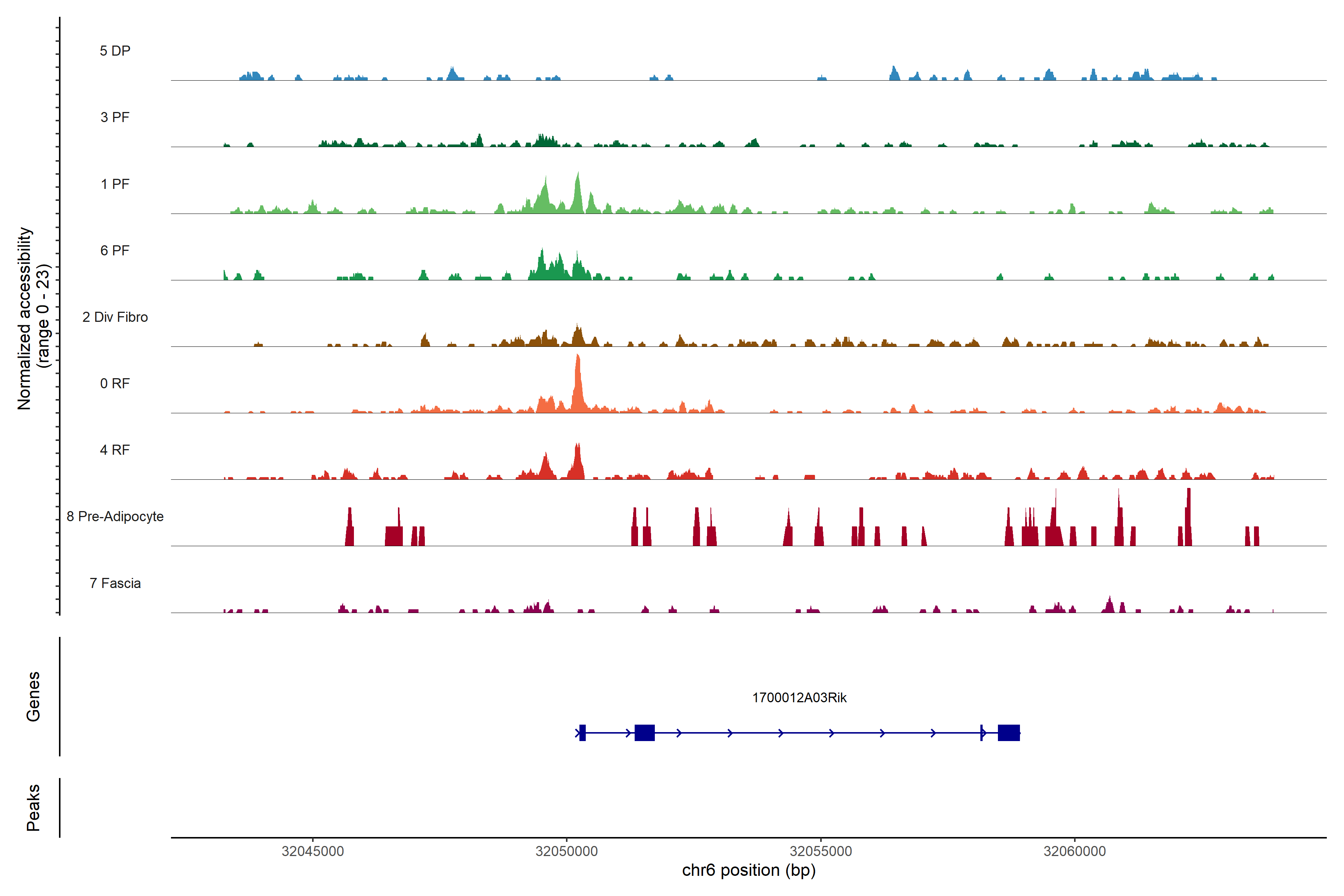Click the 32060000 axis tick label
The height and width of the screenshot is (896, 1344).
(x=1074, y=851)
